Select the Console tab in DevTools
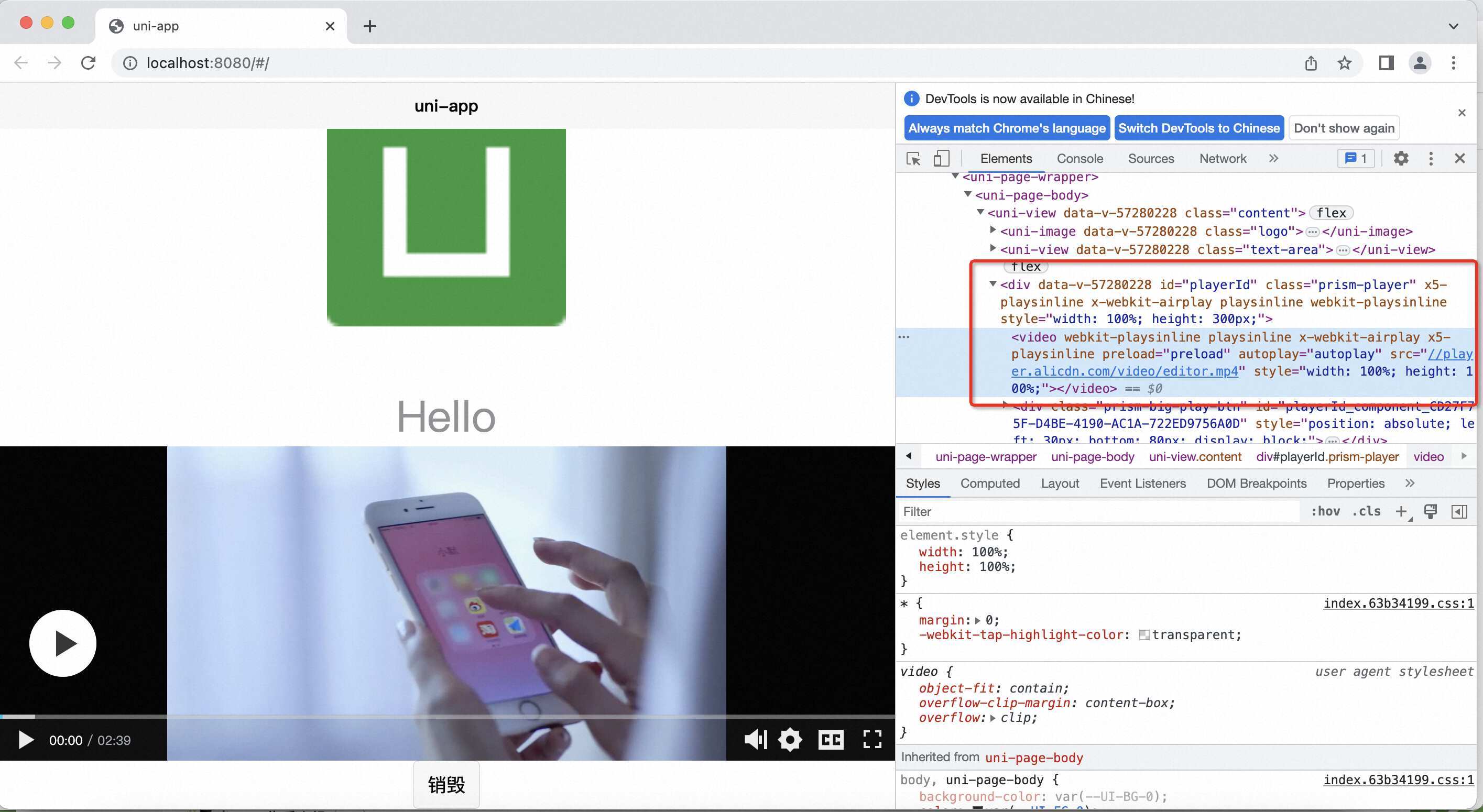This screenshot has width=1483, height=812. [1080, 158]
